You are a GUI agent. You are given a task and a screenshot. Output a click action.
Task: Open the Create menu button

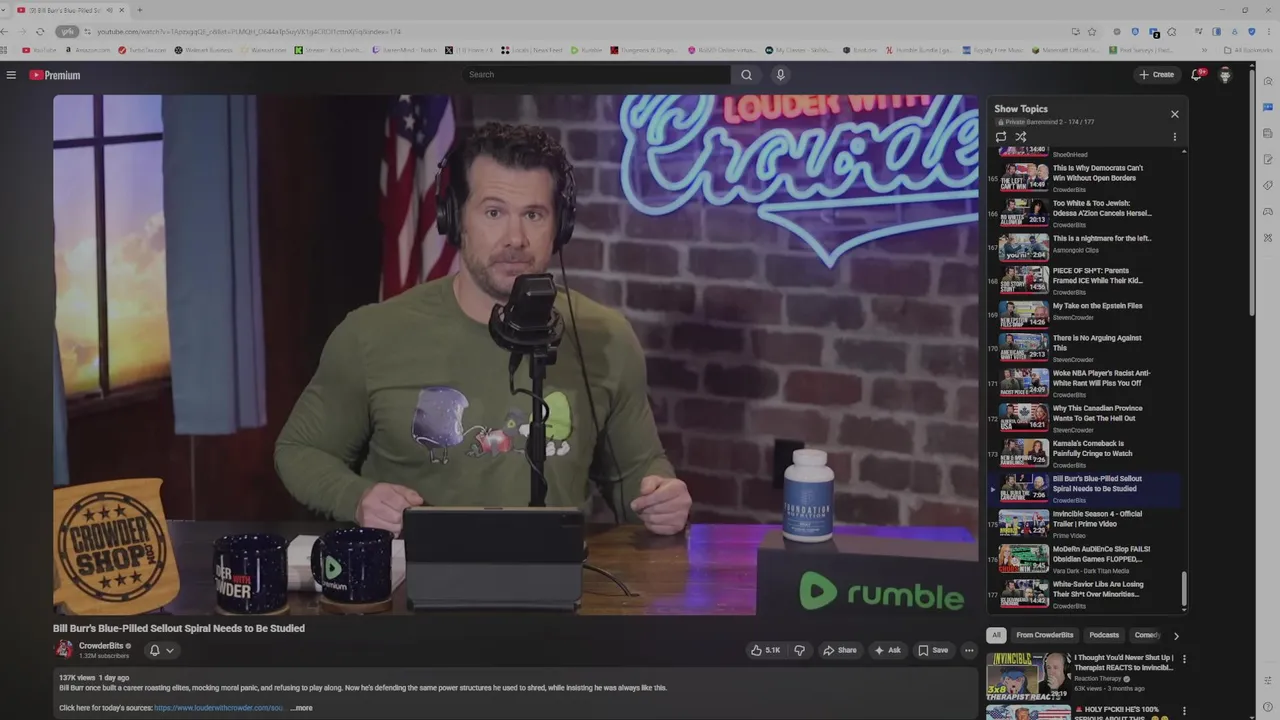click(1157, 75)
